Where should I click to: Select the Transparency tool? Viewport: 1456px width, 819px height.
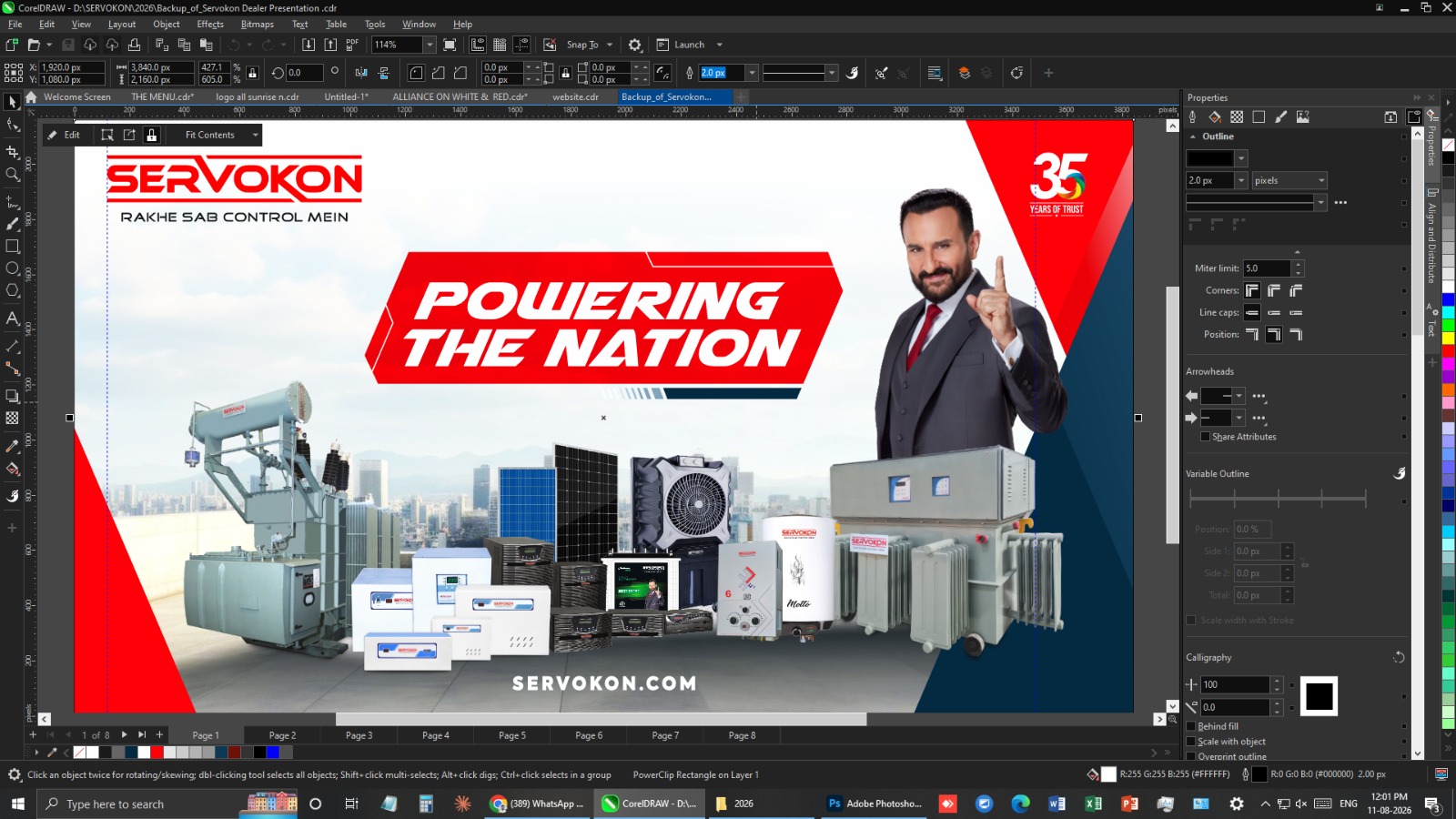click(13, 418)
